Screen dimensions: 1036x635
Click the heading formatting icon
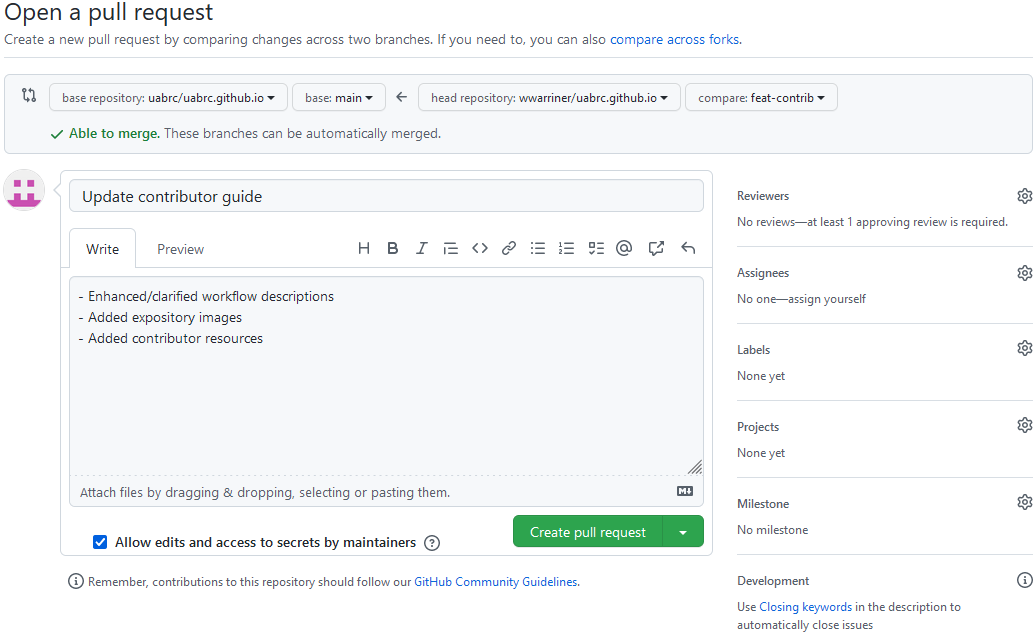364,249
